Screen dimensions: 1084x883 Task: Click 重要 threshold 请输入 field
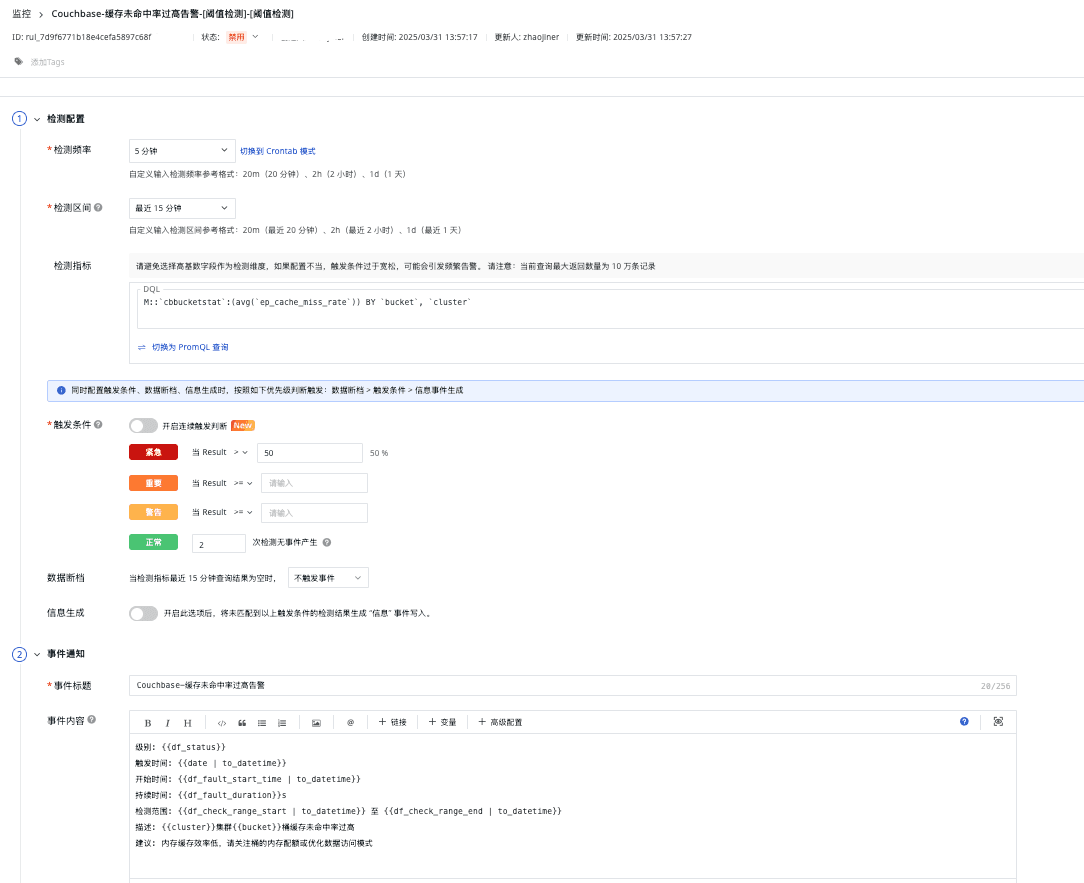click(315, 483)
